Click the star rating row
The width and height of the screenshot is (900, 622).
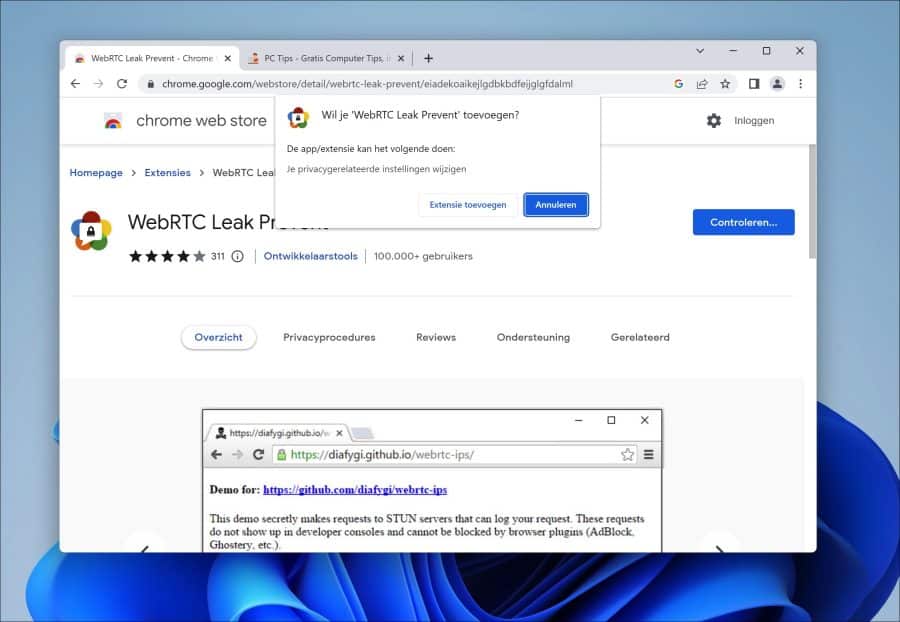pos(167,256)
